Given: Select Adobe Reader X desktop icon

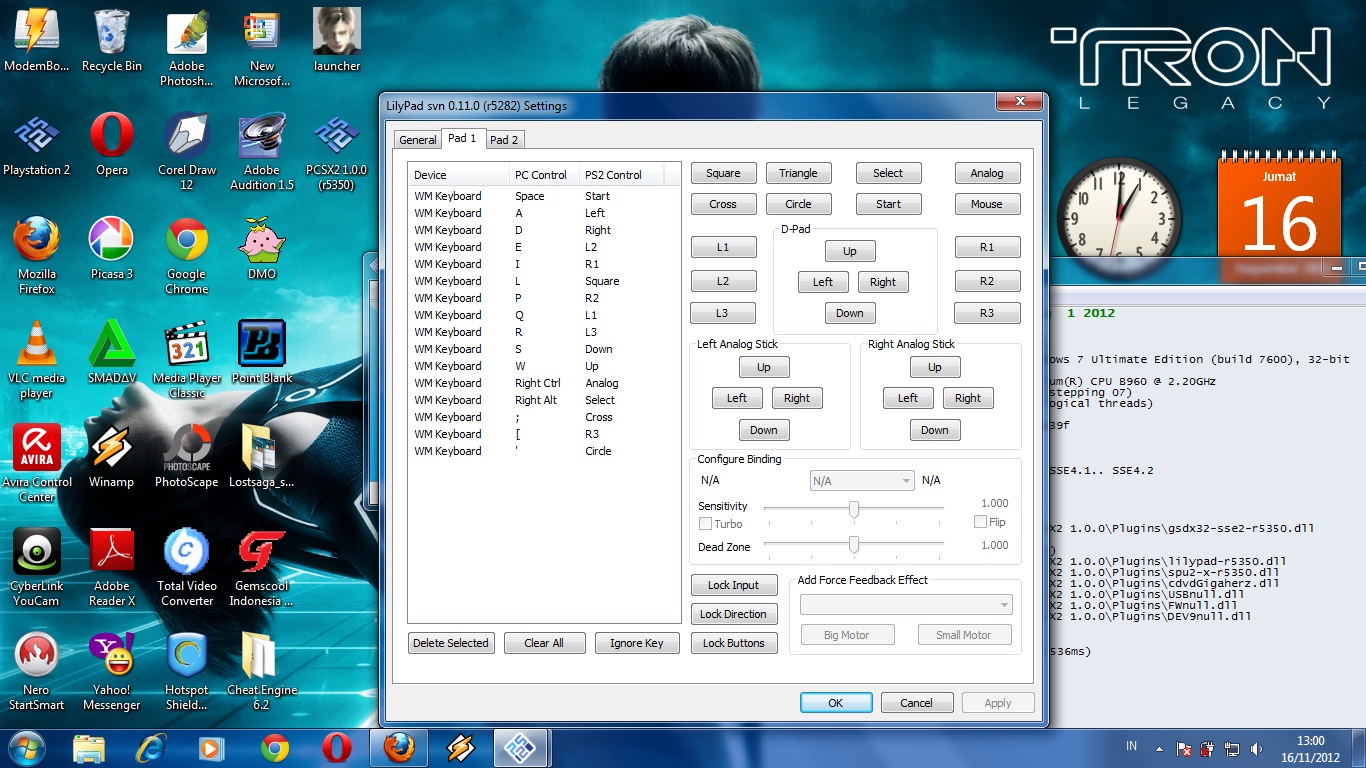Looking at the screenshot, I should point(112,568).
